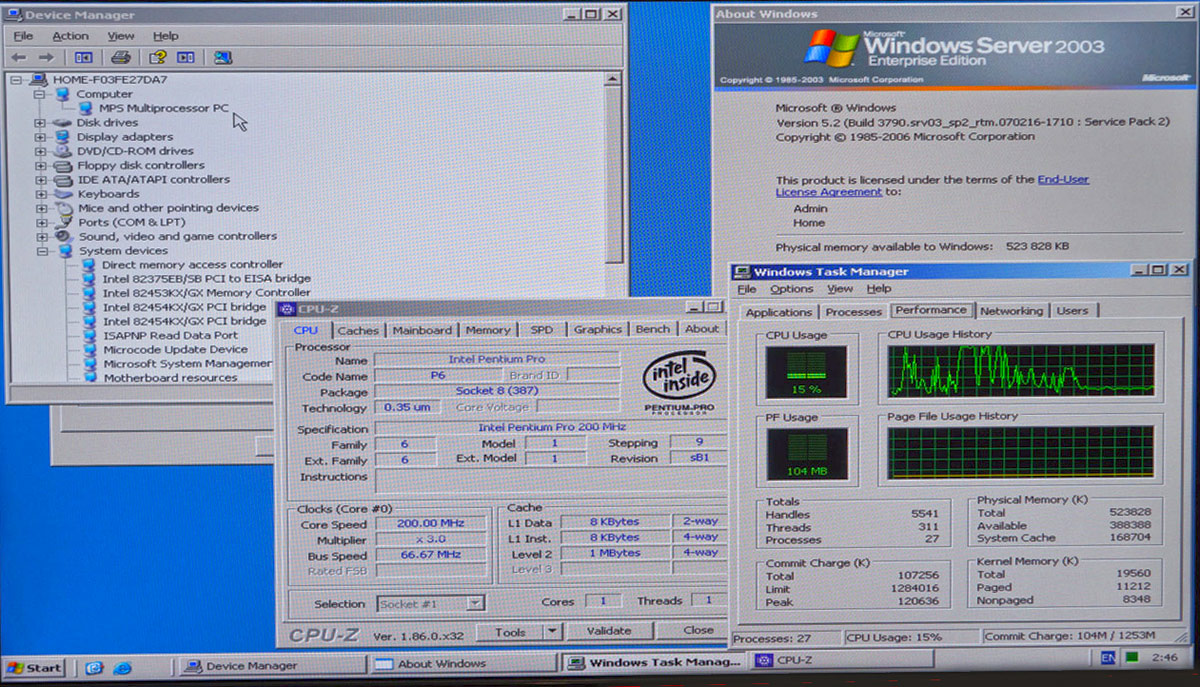Click the EN language indicator in tray
This screenshot has height=687, width=1200.
1108,659
